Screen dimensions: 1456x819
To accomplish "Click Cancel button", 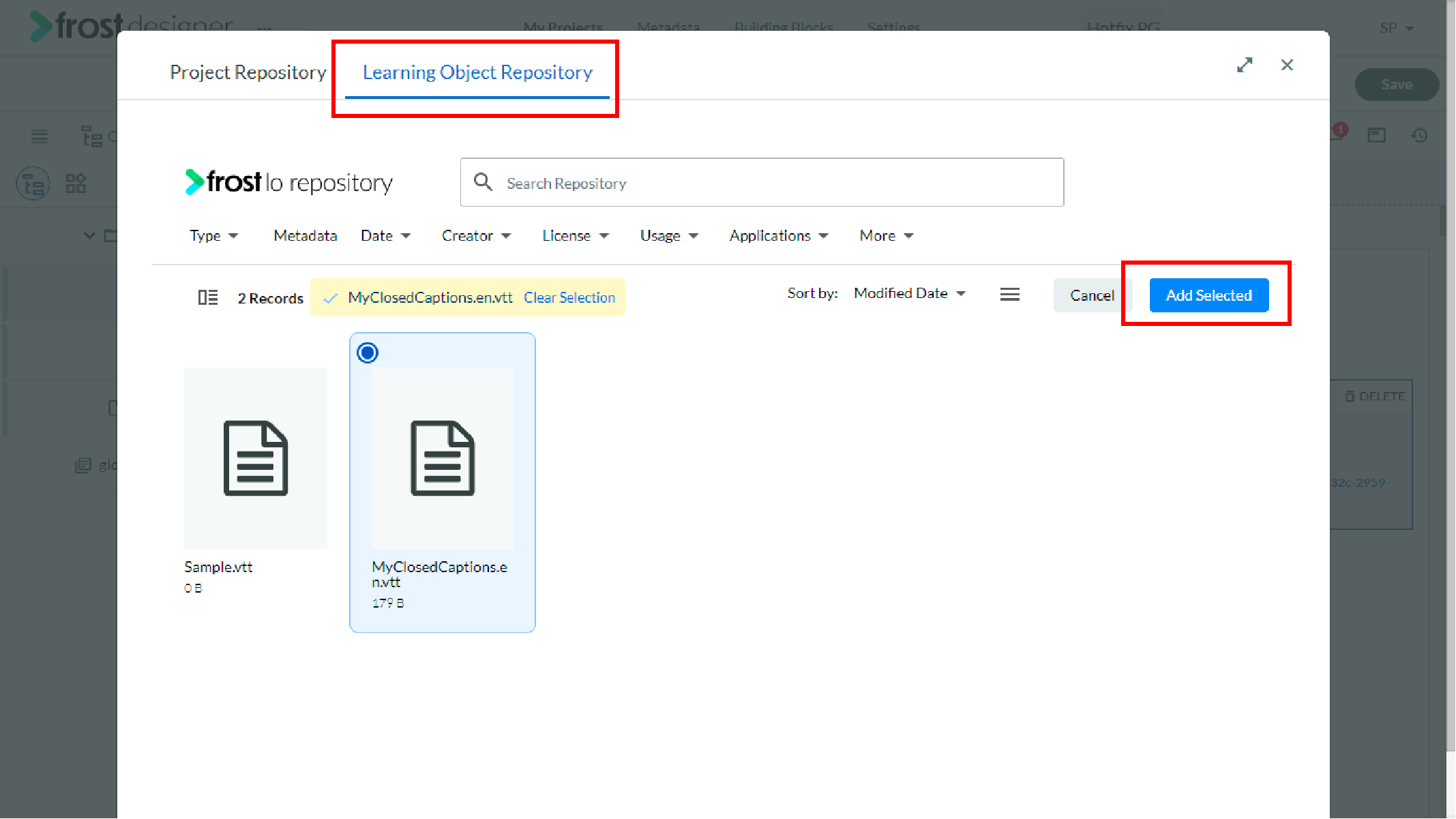I will point(1092,295).
